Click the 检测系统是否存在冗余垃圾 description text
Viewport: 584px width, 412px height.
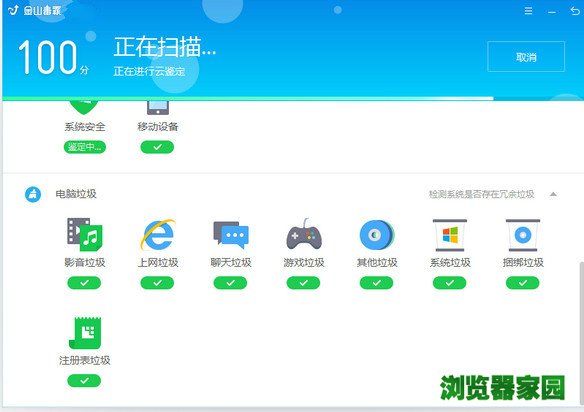pyautogui.click(x=482, y=194)
